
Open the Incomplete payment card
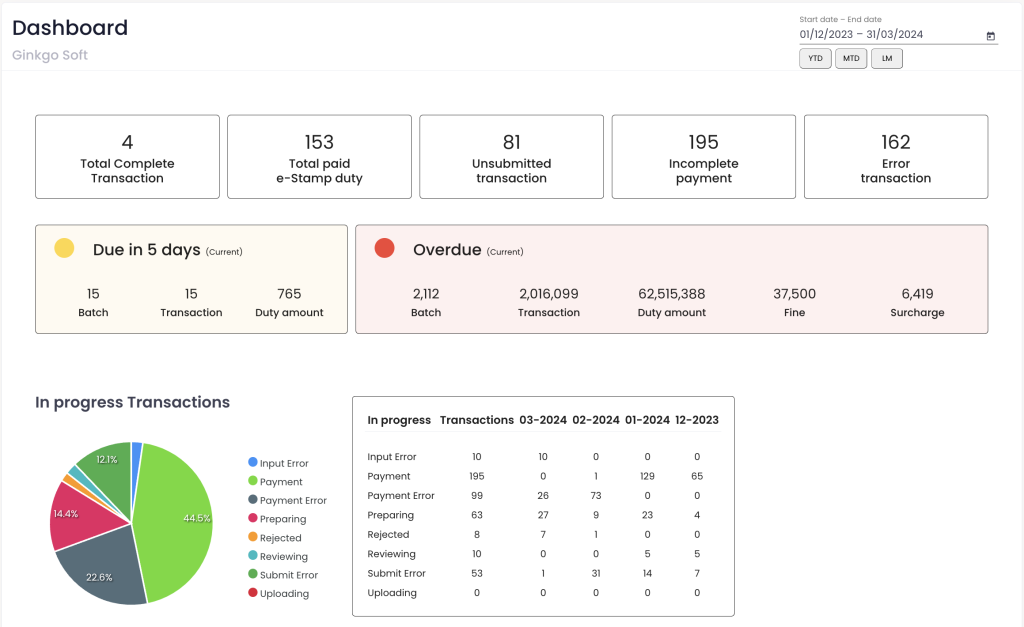tap(703, 156)
